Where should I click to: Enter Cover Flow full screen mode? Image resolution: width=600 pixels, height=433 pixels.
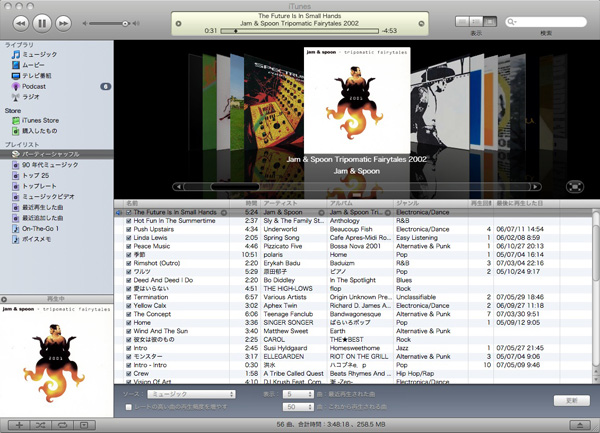click(x=575, y=186)
